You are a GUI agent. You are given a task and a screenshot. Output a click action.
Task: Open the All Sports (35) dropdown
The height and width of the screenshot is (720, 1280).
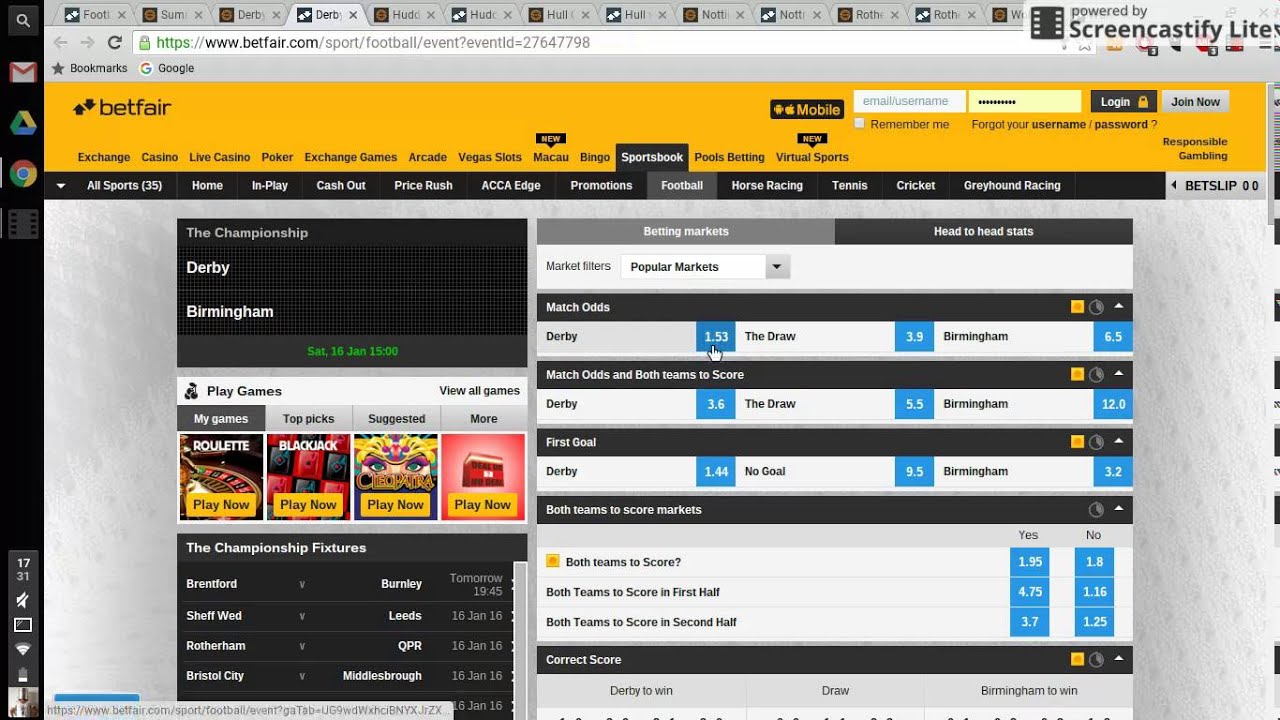click(110, 185)
